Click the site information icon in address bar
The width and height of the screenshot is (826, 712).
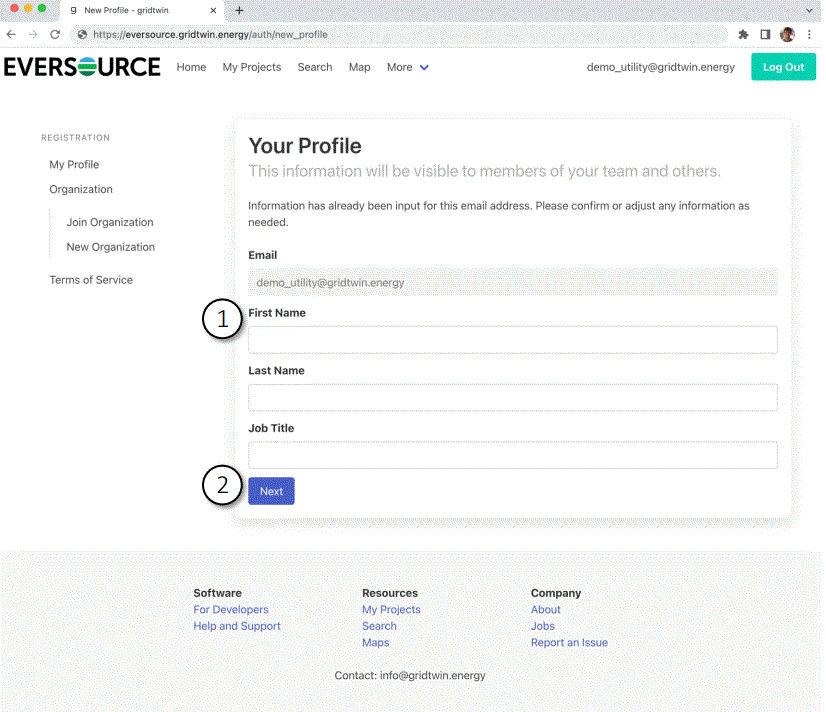81,33
